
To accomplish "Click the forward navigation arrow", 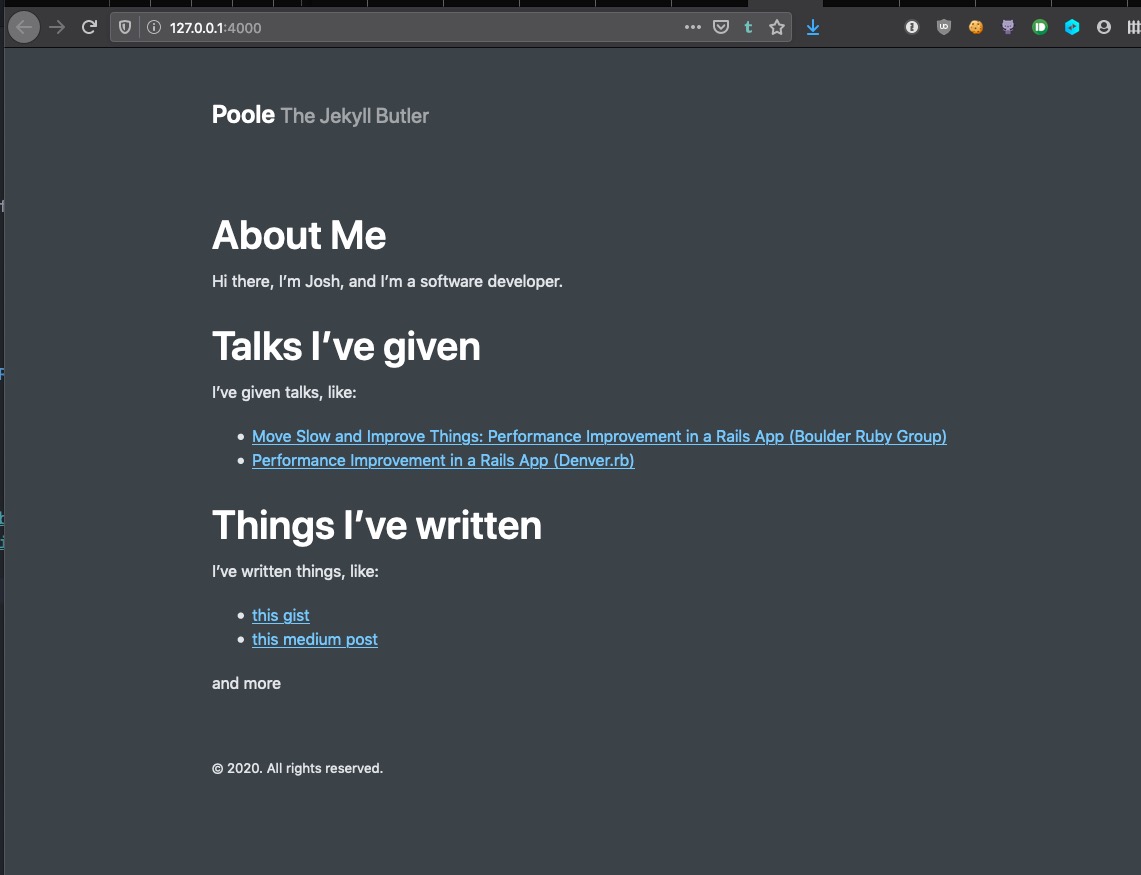I will click(57, 28).
